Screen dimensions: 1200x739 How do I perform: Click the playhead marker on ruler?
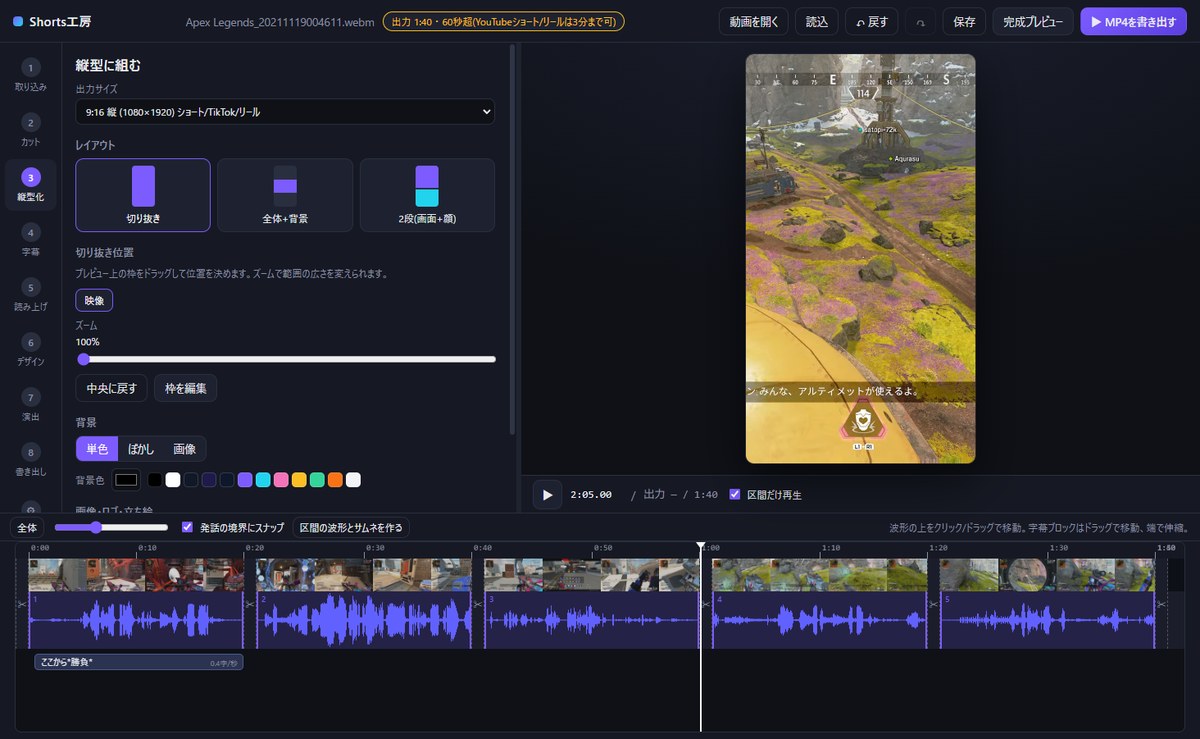point(701,547)
